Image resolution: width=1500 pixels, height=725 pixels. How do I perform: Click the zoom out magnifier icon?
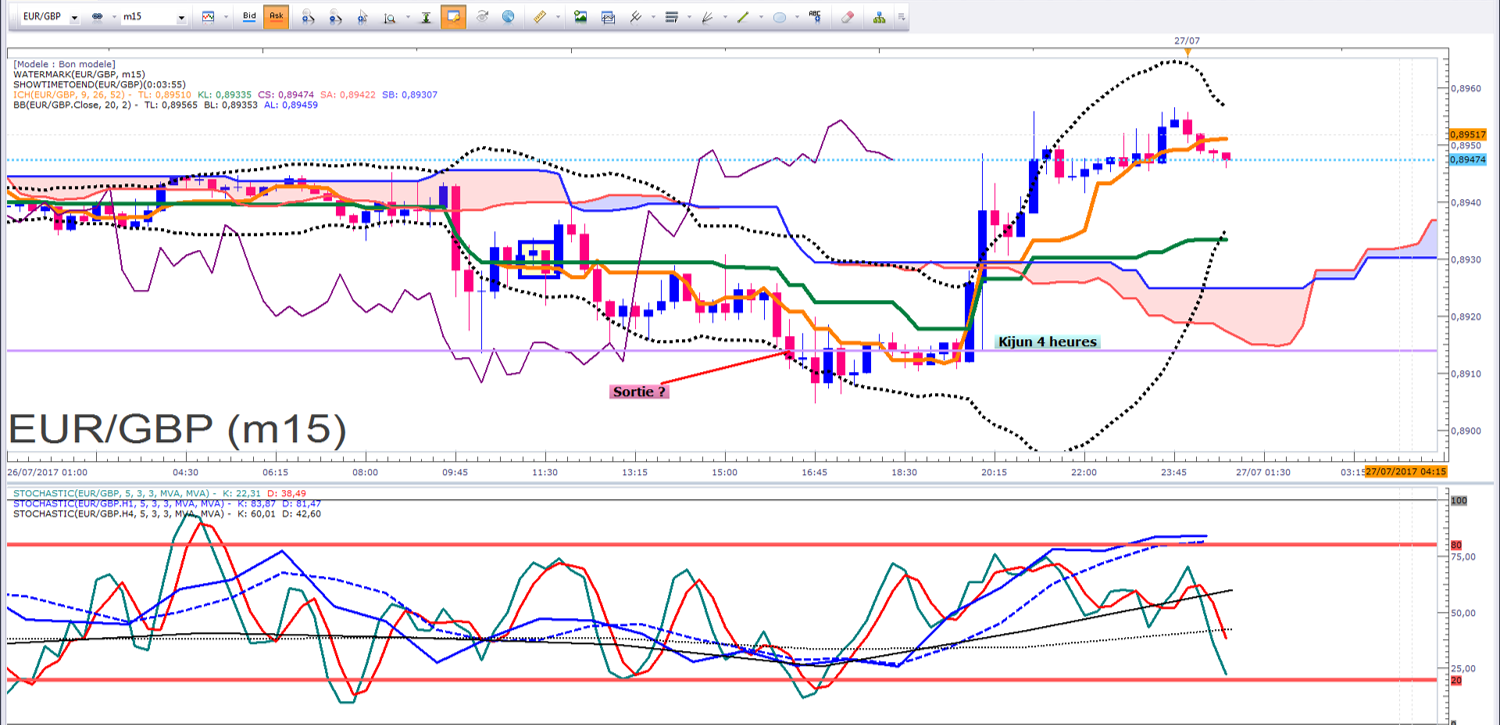(x=335, y=17)
